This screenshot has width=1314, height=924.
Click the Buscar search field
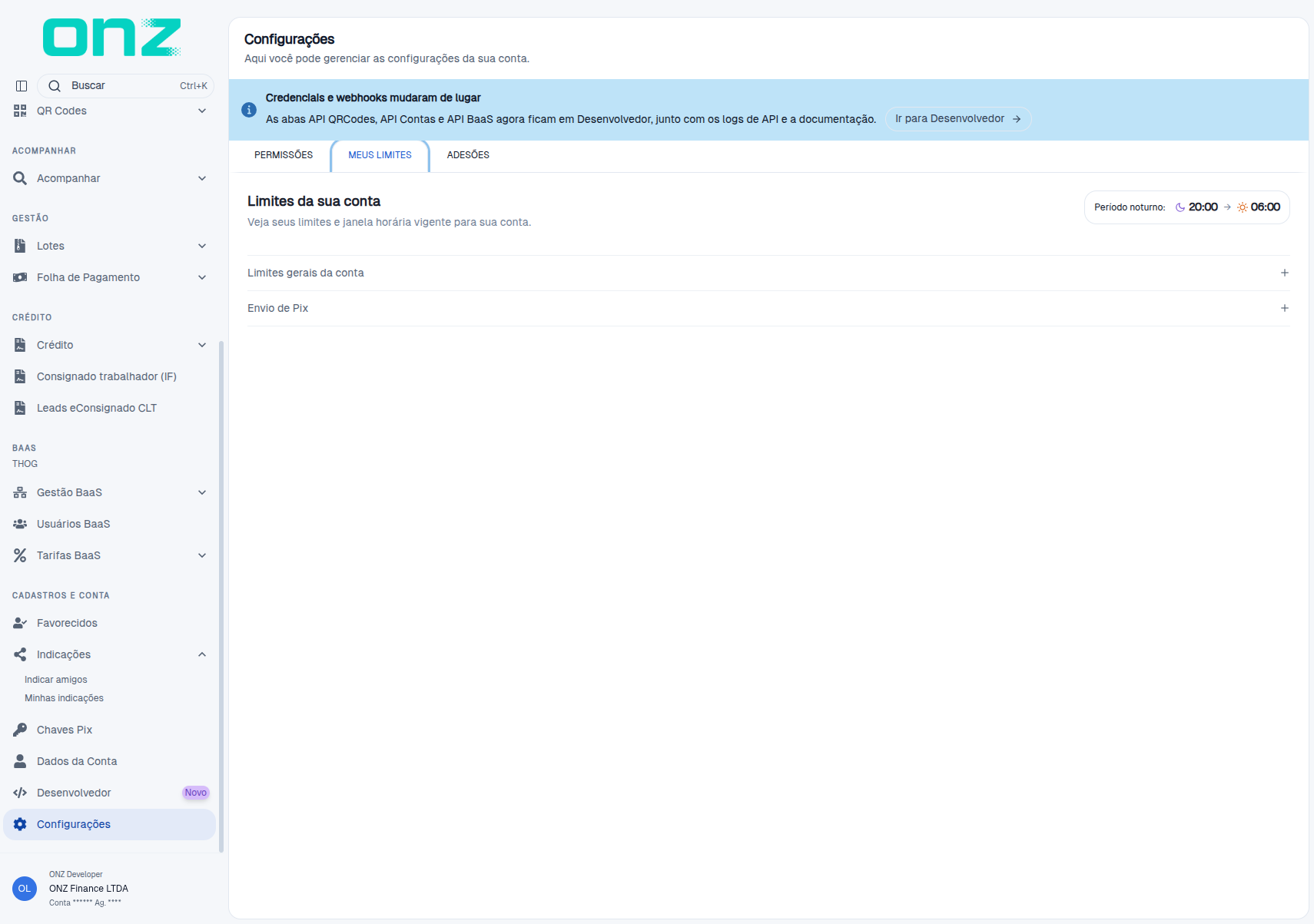pos(126,86)
